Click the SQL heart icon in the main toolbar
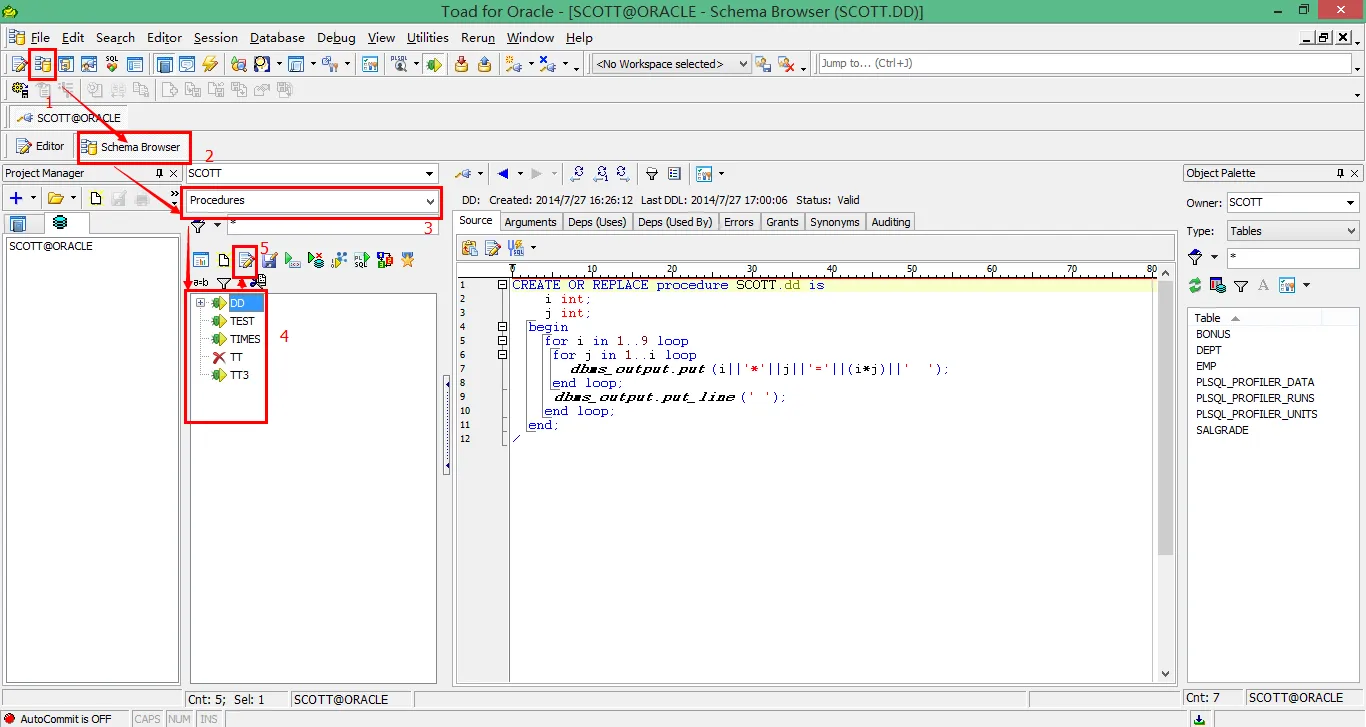This screenshot has width=1366, height=727. pos(112,64)
